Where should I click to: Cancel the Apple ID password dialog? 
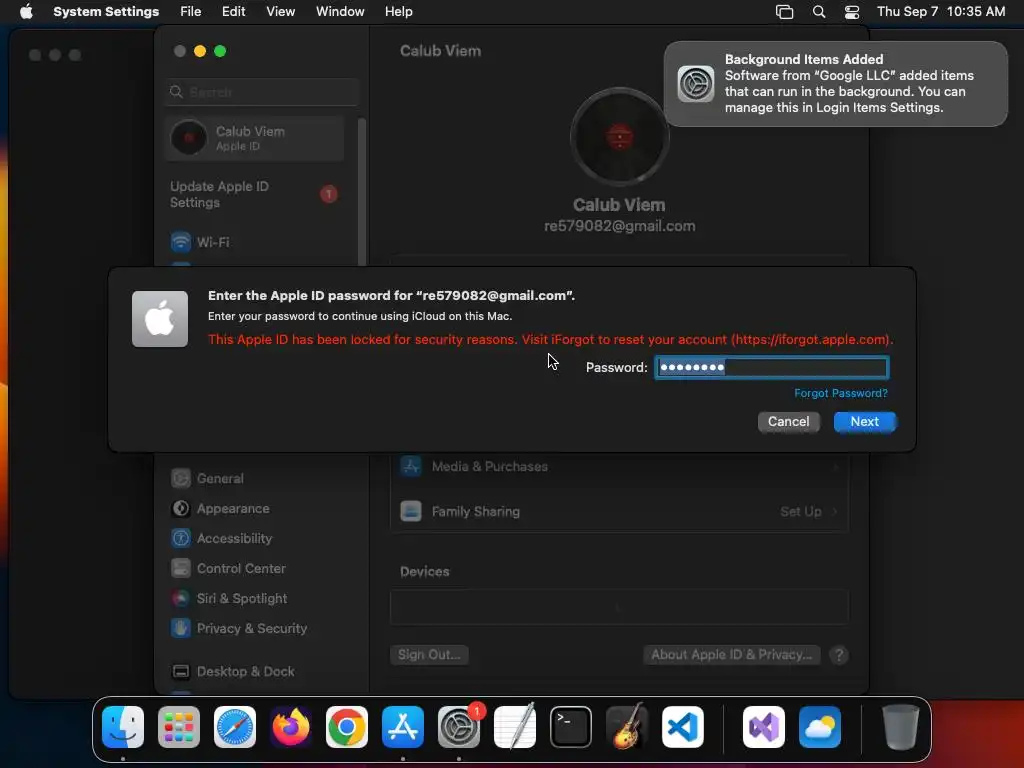[788, 422]
